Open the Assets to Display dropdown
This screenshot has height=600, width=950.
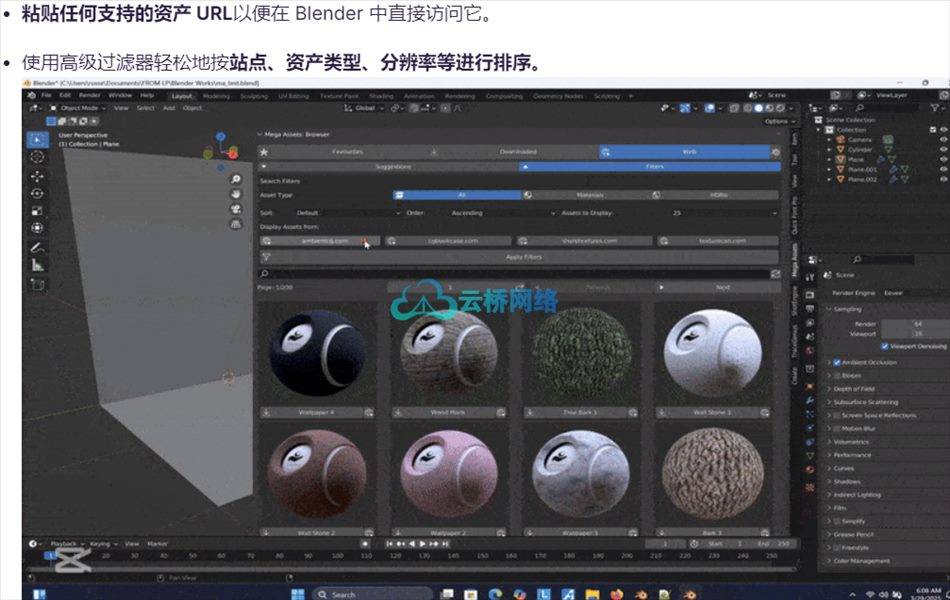point(723,213)
